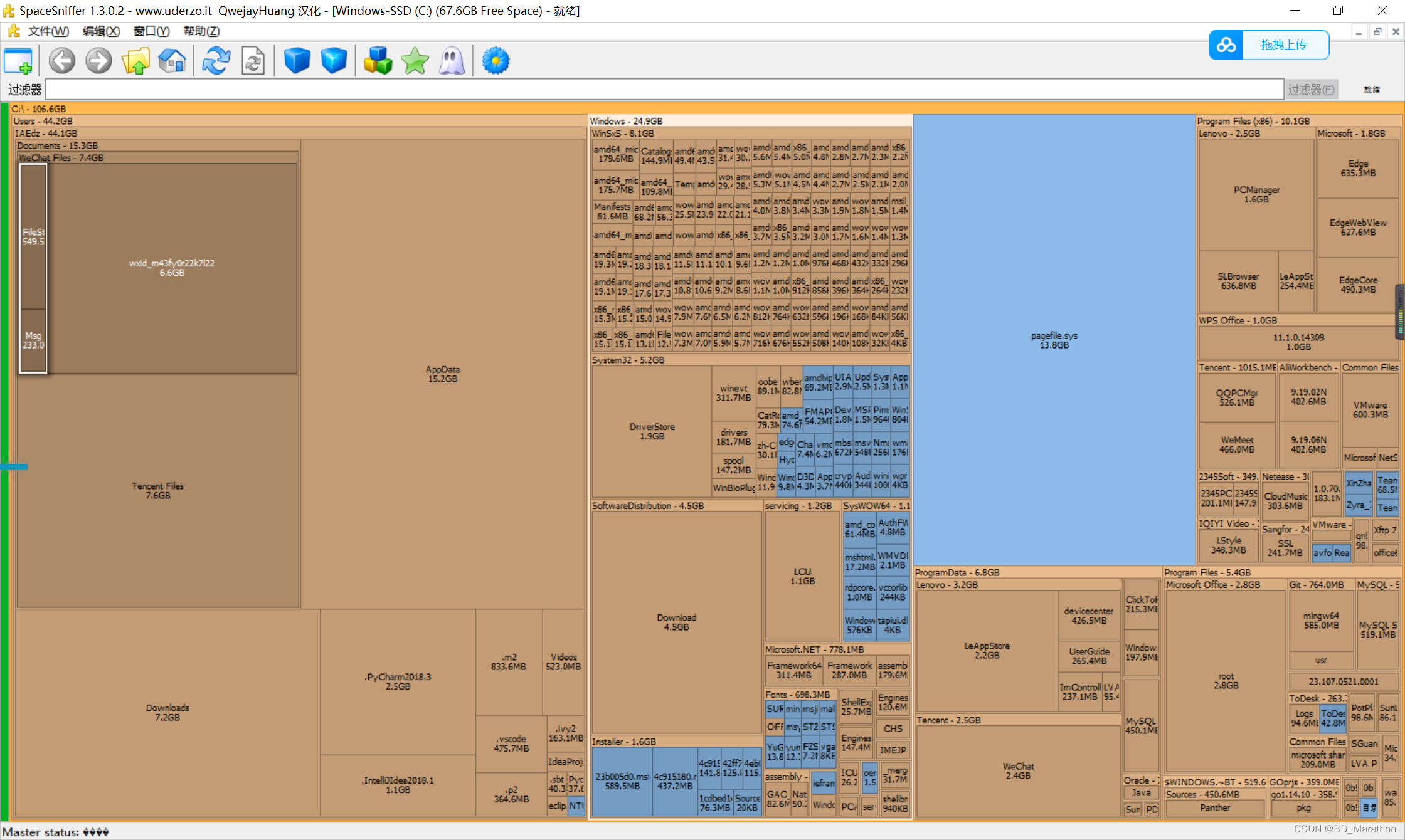Click the cloud upload icon

point(1226,45)
